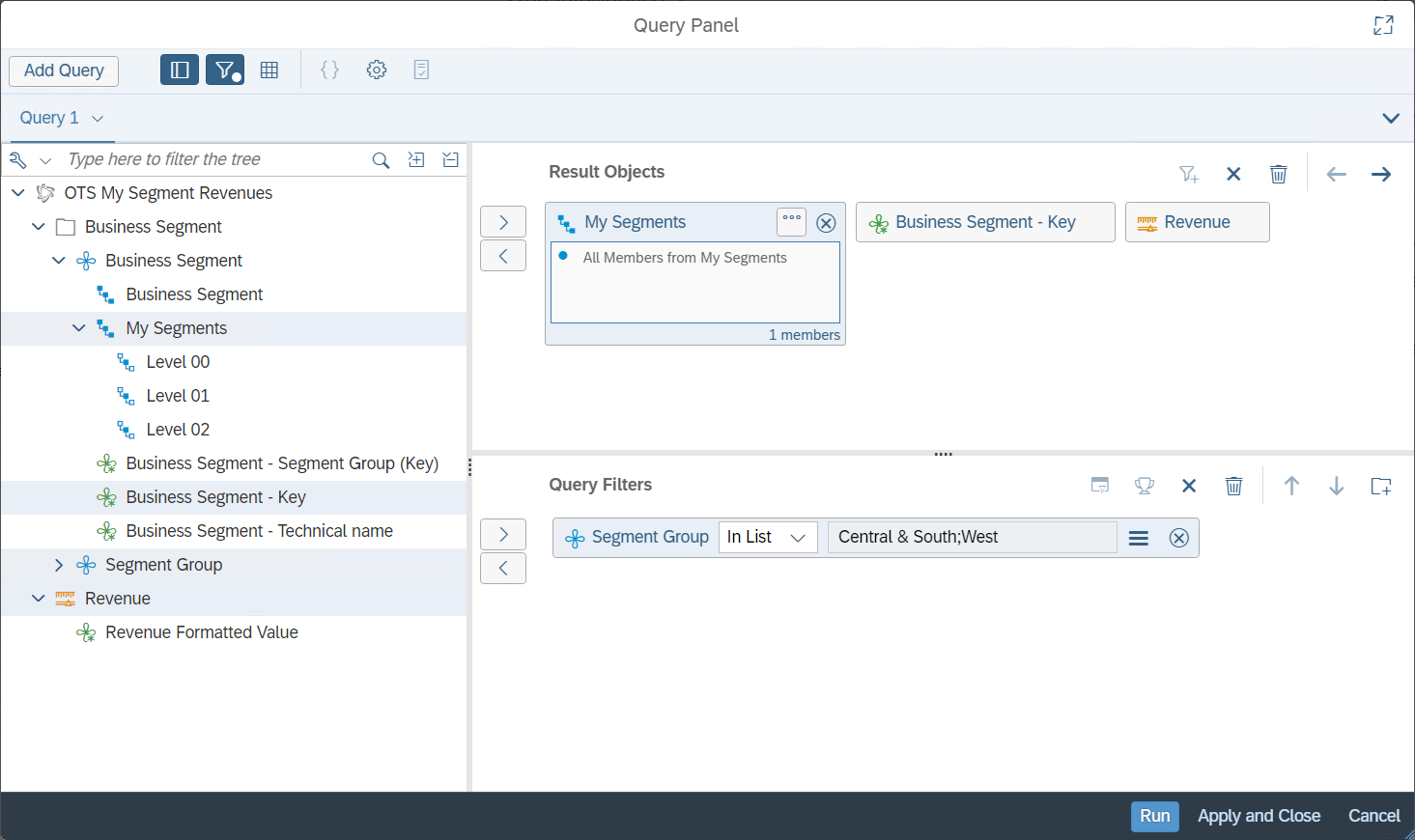Select Level 01 in the tree
The image size is (1415, 840).
[x=178, y=396]
